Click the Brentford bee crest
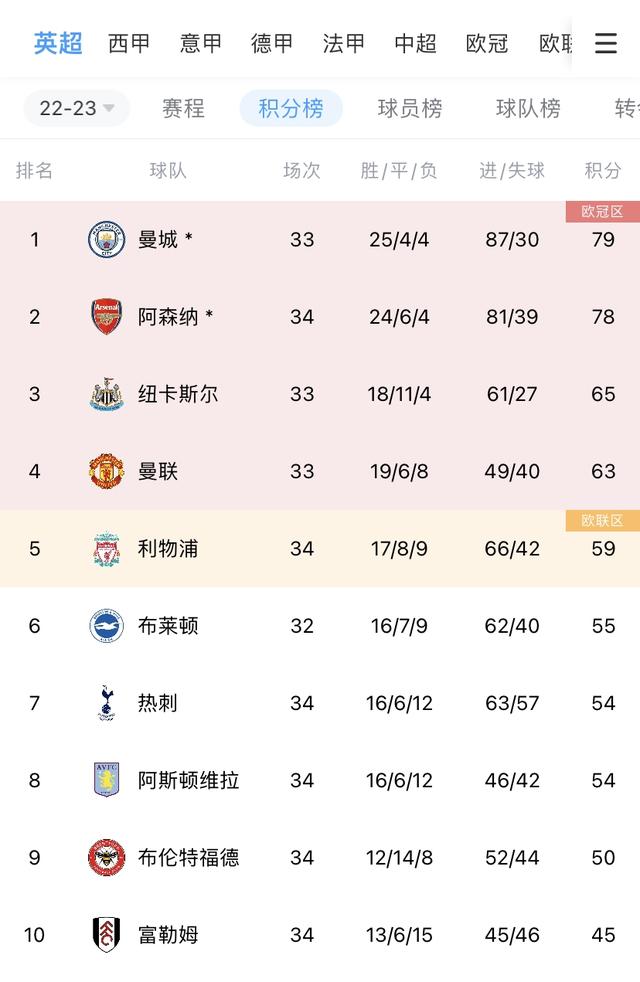The image size is (640, 982). click(x=106, y=858)
